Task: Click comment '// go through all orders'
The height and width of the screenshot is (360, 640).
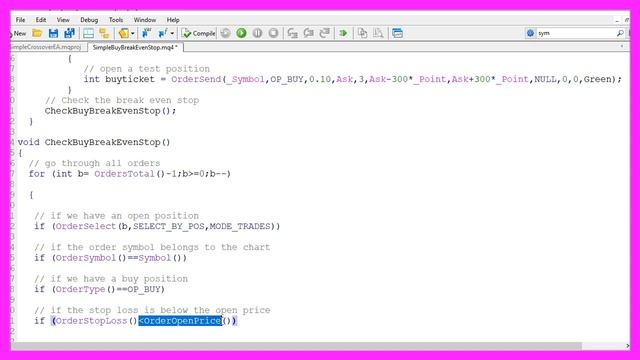Action: coord(94,163)
